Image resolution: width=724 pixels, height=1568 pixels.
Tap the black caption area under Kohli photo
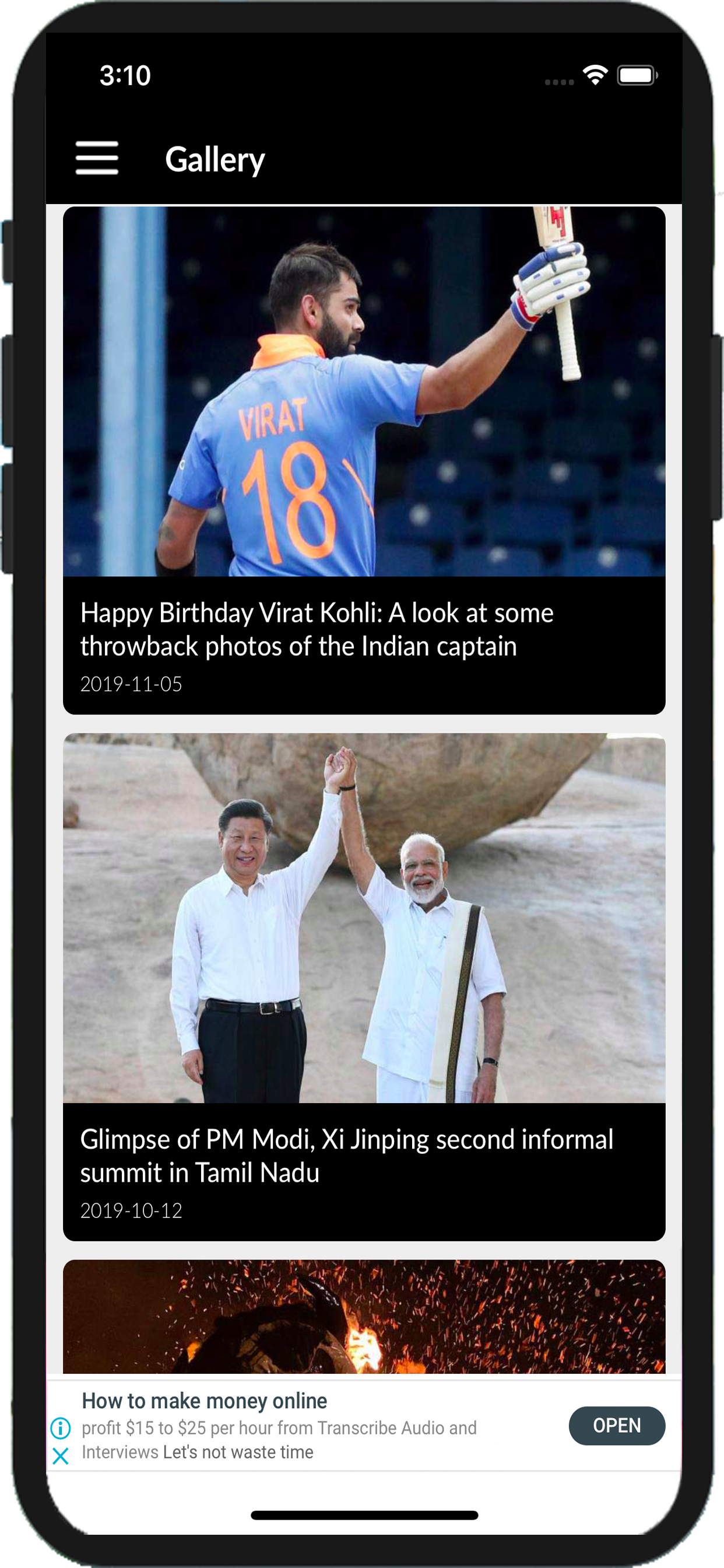pos(364,645)
